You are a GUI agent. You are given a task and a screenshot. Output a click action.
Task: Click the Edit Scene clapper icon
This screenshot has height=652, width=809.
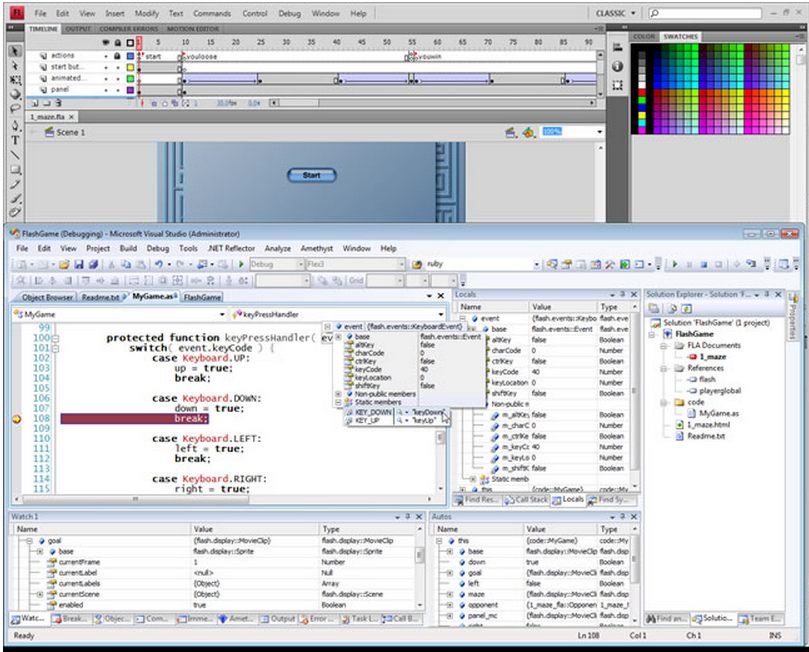(x=511, y=133)
